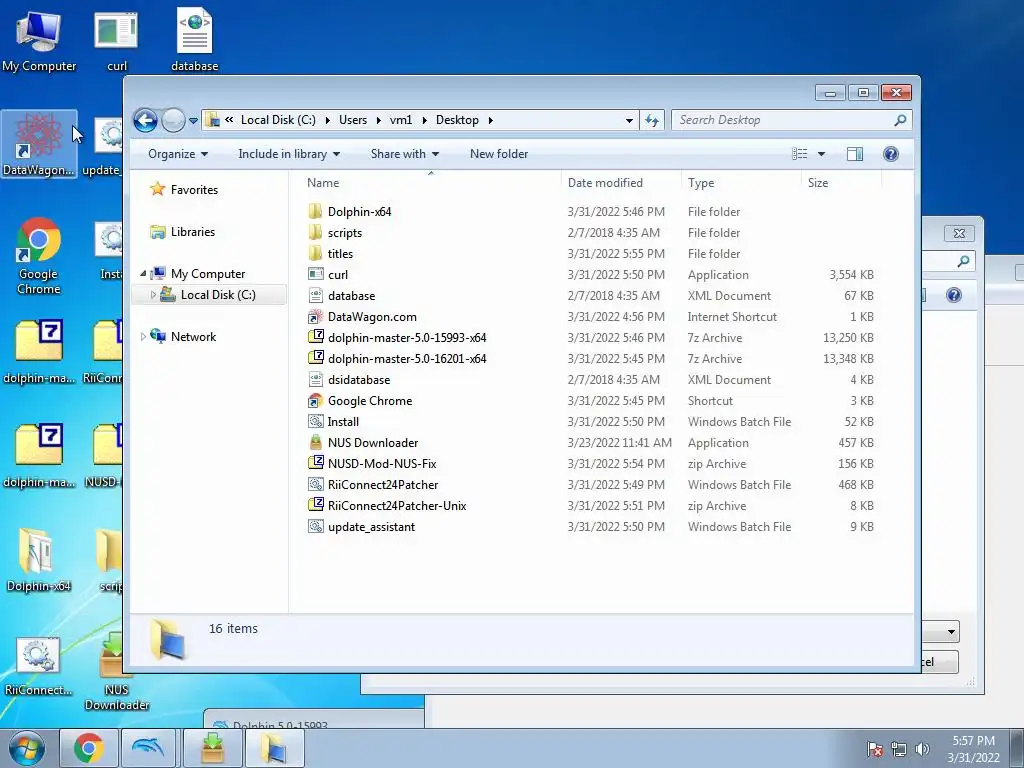Select DataWagon desktop shortcut
Image resolution: width=1024 pixels, height=768 pixels.
39,144
